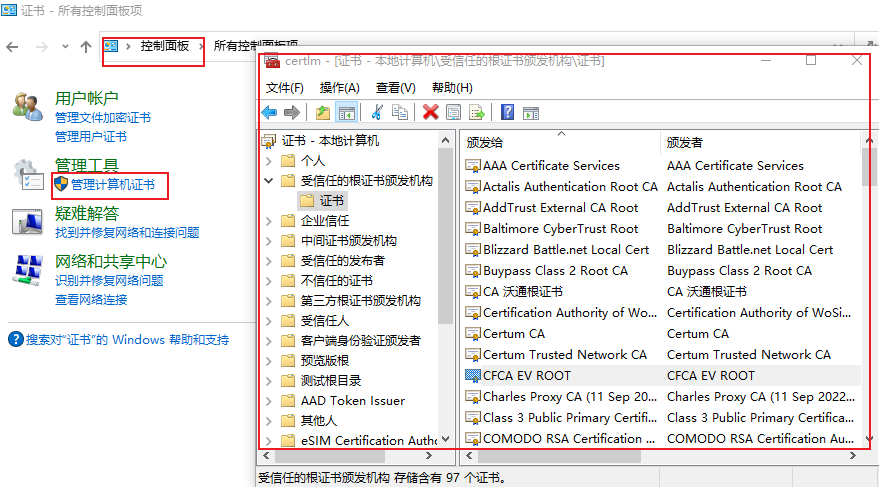
Task: Click the Control Panel Up arrow
Action: click(86, 47)
